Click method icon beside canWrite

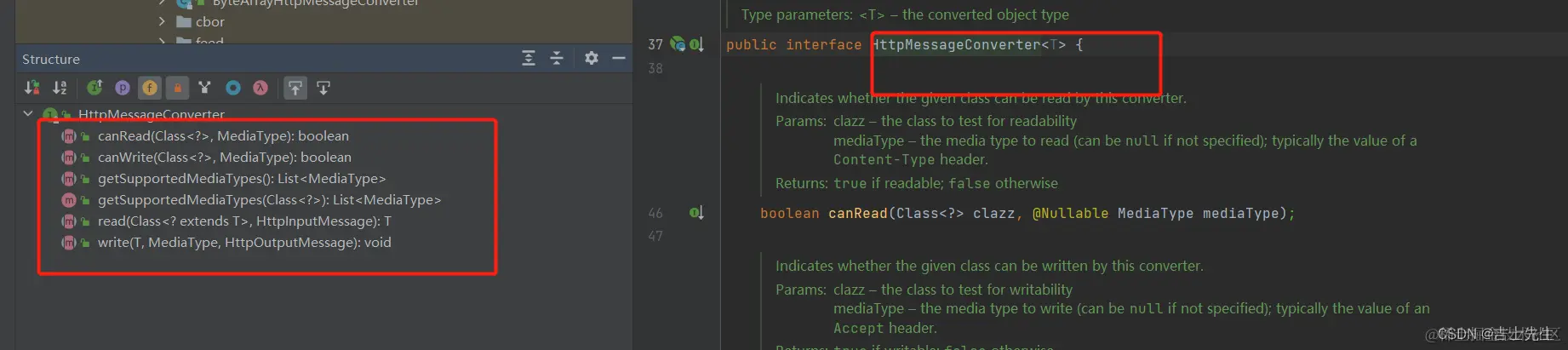69,157
